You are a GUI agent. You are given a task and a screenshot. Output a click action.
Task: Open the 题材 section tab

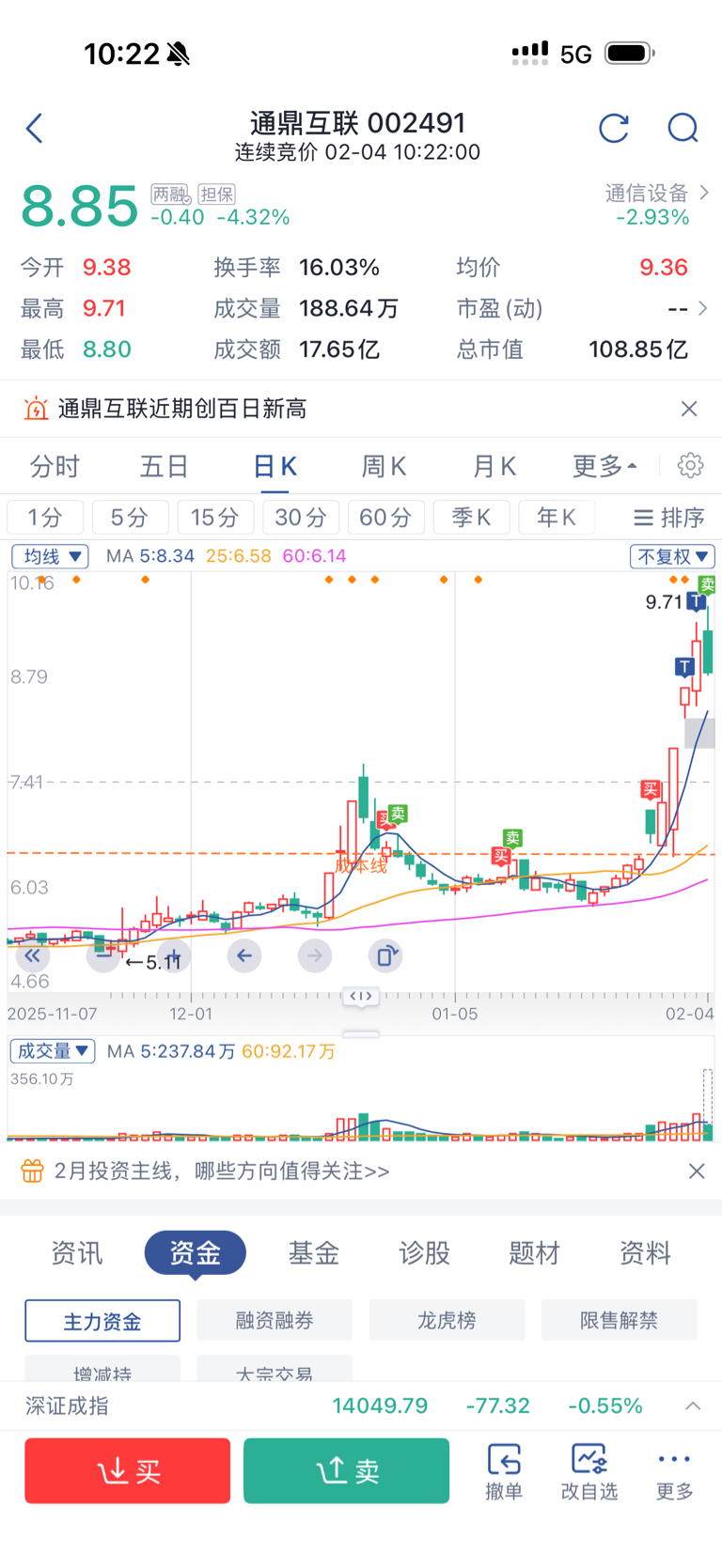(534, 1252)
